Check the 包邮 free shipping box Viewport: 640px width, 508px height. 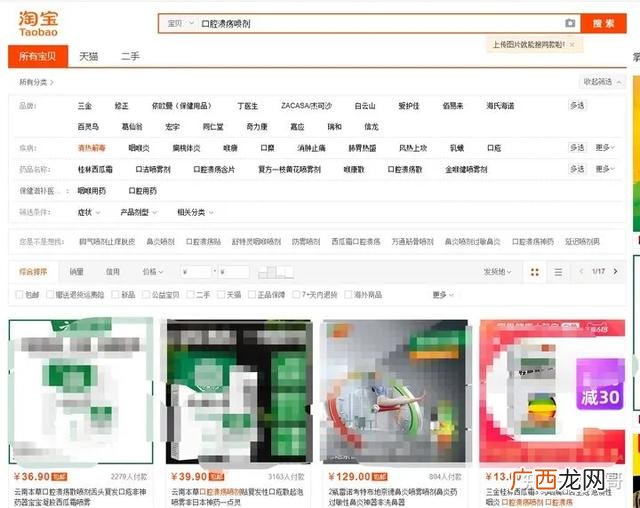19,294
